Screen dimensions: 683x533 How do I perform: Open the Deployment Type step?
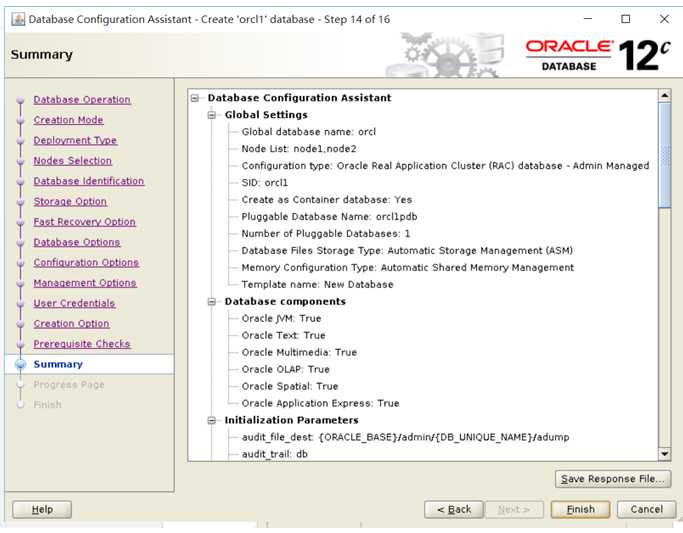[75, 140]
